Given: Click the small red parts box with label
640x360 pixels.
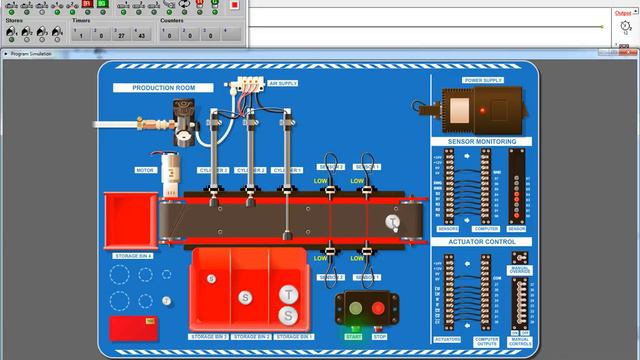Looking at the screenshot, I should pos(133,329).
